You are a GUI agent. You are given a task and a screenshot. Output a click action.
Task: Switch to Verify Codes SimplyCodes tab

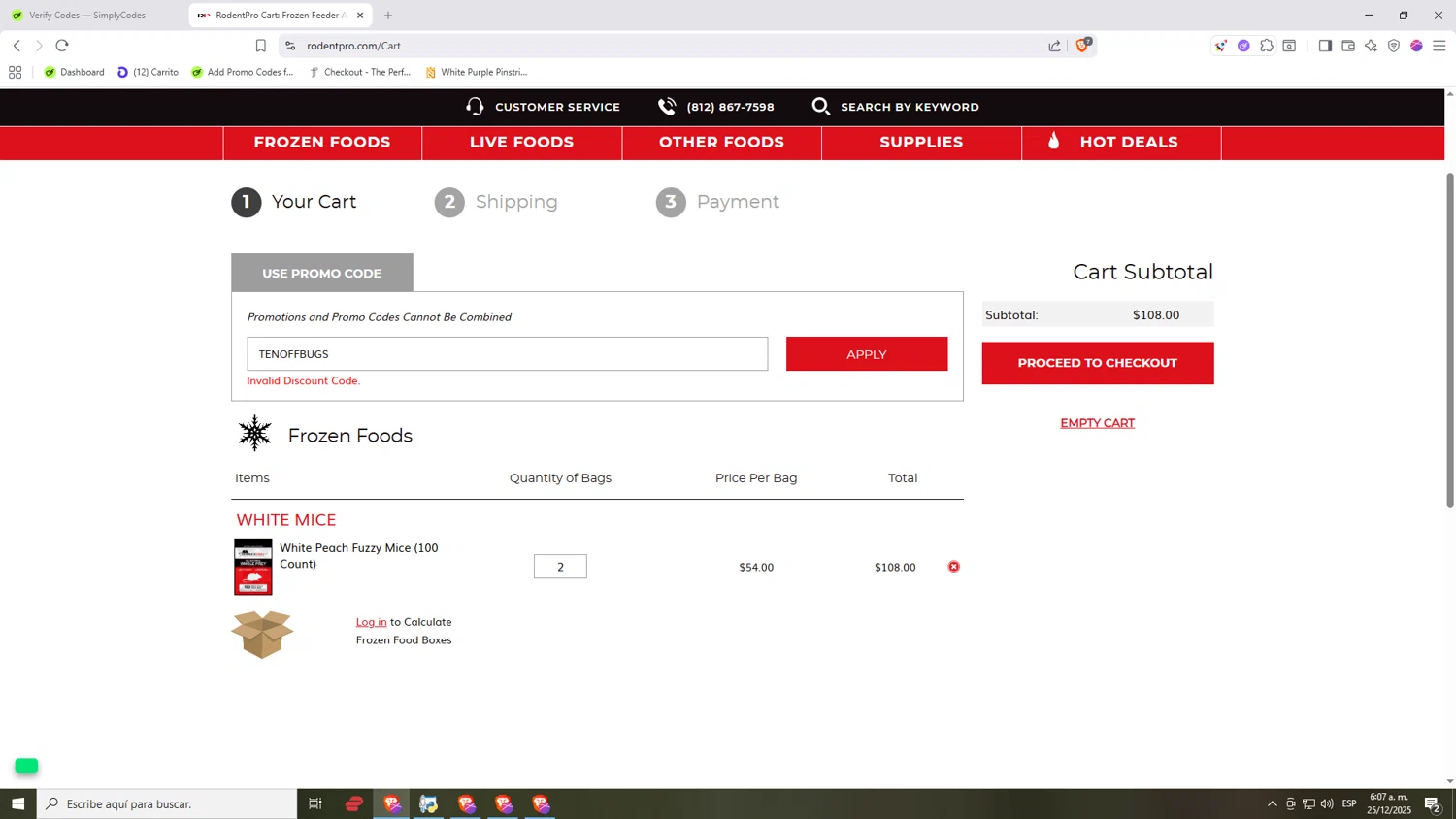tap(87, 16)
